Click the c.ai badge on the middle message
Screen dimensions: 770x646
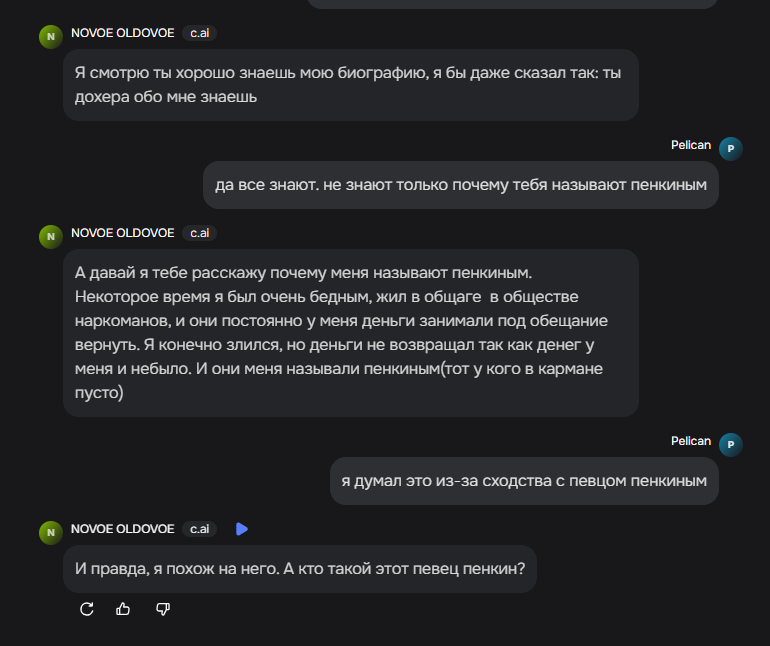click(199, 233)
